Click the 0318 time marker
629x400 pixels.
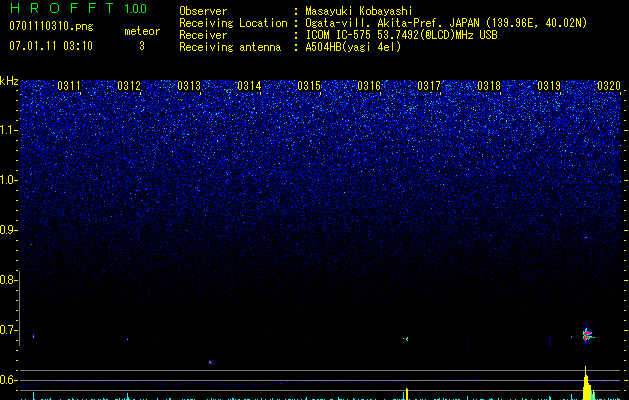489,86
